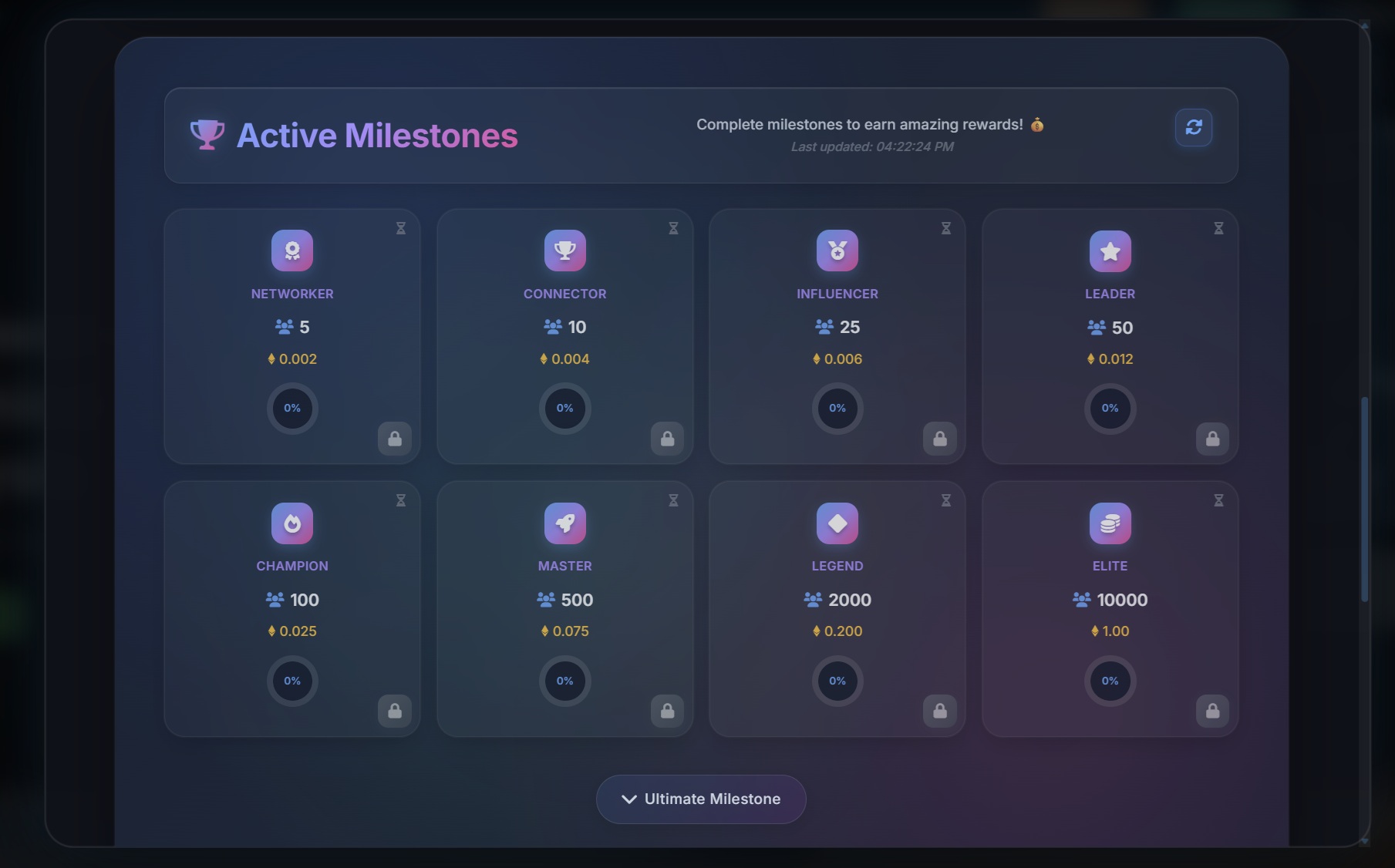Image resolution: width=1395 pixels, height=868 pixels.
Task: Click the INFLUENCER title
Action: [x=837, y=294]
